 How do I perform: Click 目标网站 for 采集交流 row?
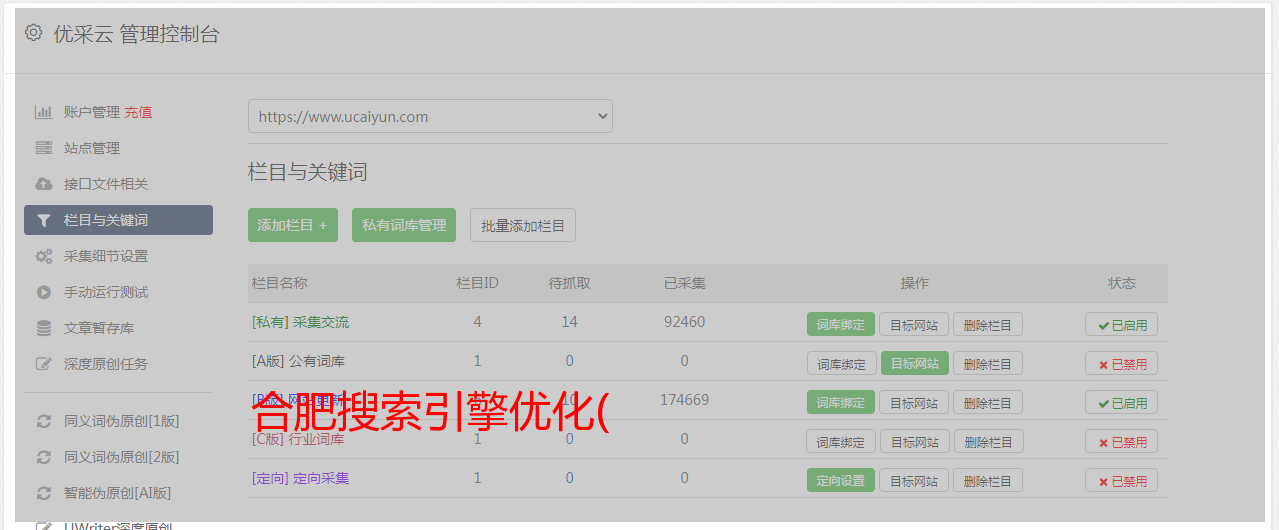[914, 324]
